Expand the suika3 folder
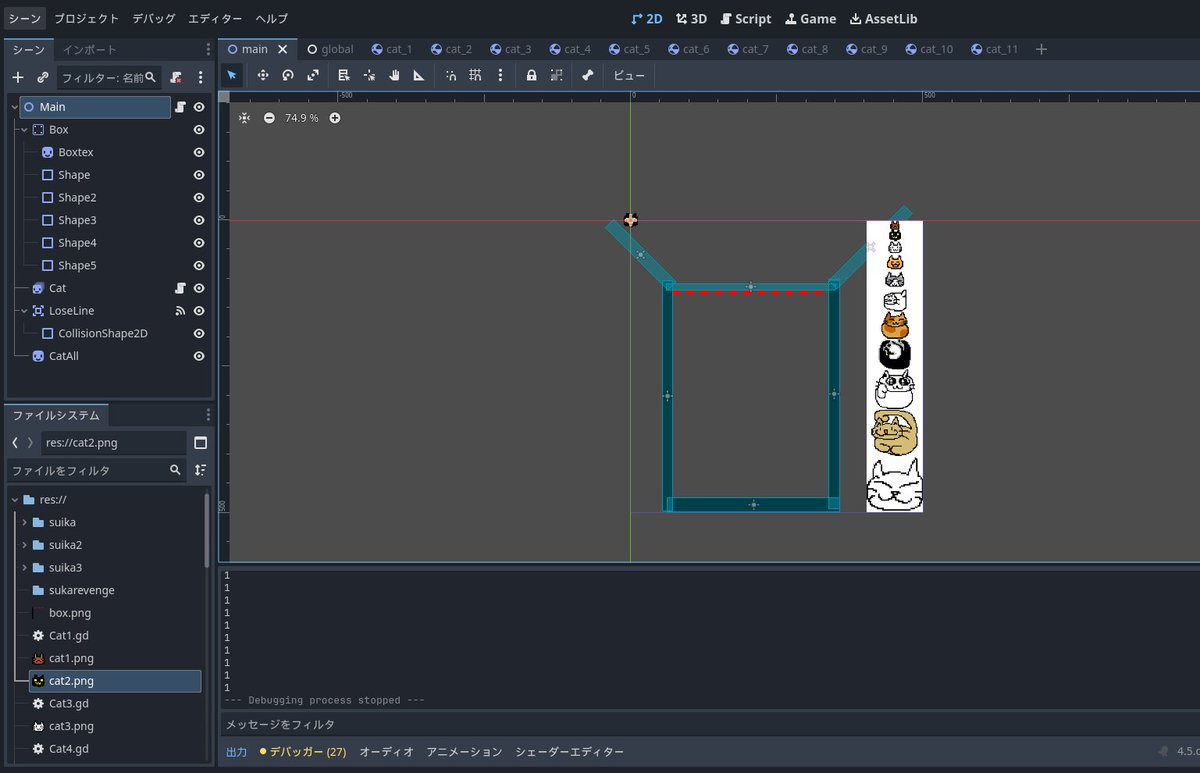1200x773 pixels. (x=24, y=568)
